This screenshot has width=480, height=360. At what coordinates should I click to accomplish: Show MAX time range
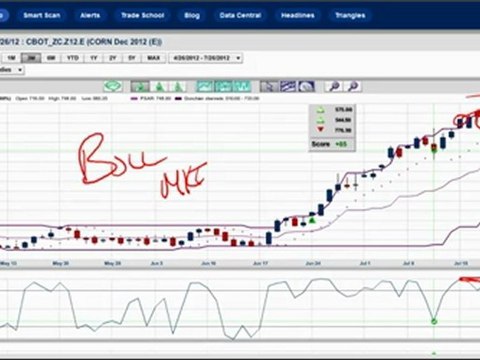[154, 58]
